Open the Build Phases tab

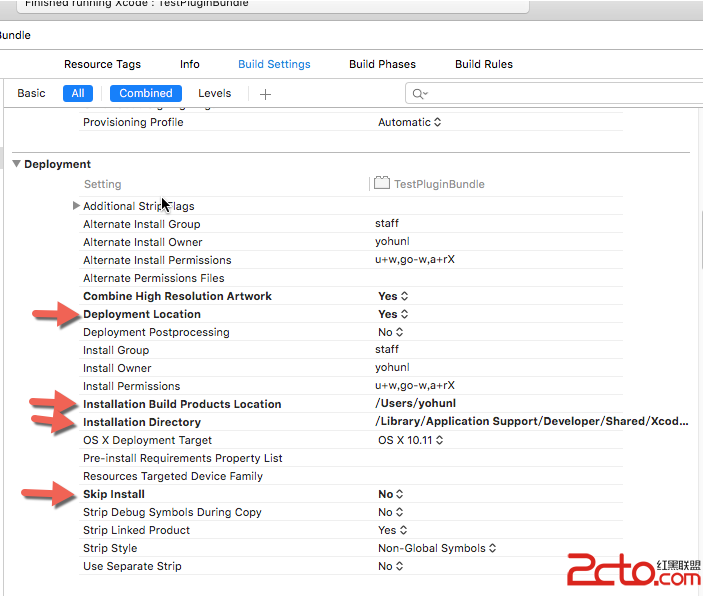pos(382,64)
